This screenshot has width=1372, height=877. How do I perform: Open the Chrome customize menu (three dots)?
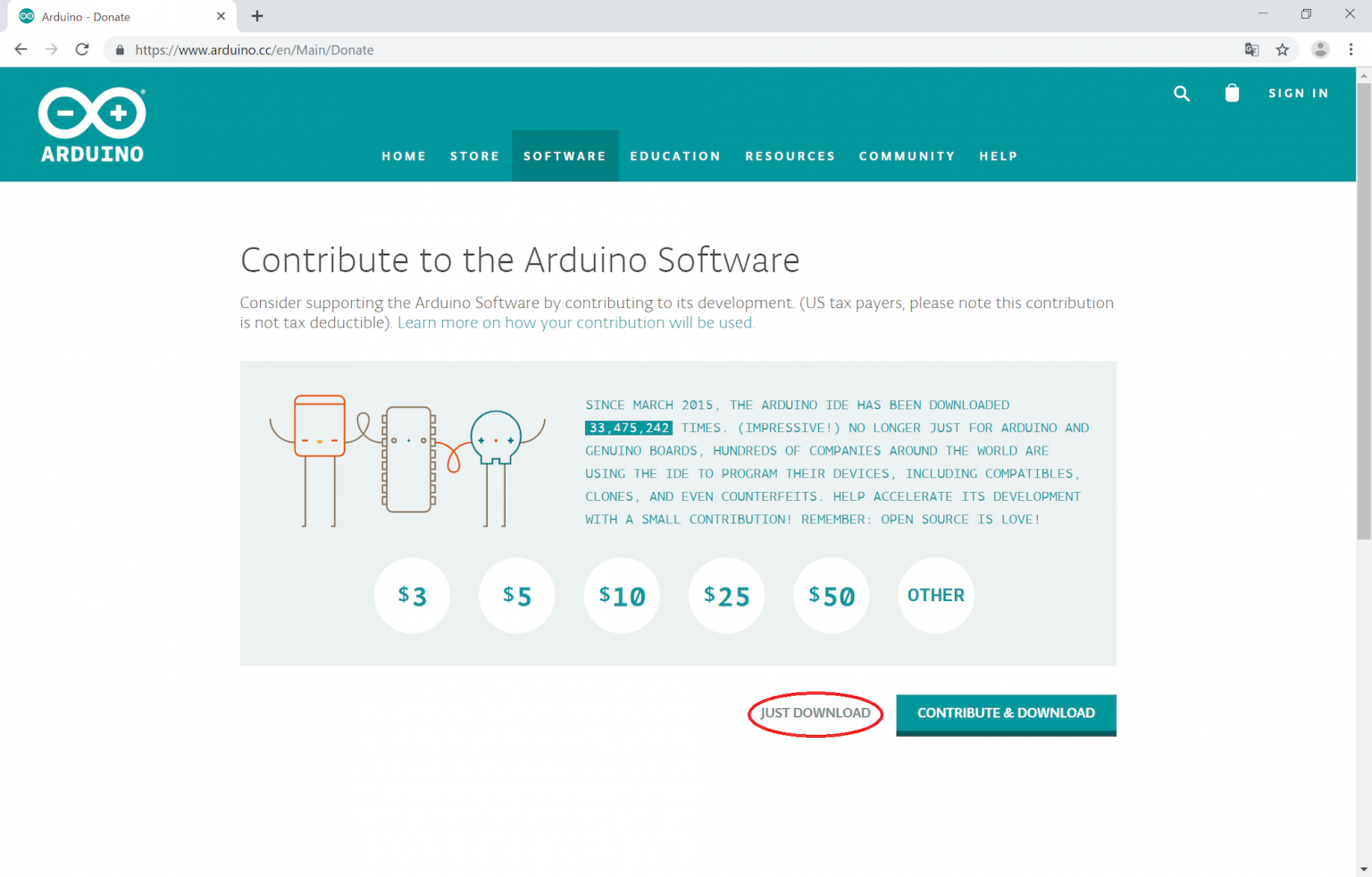tap(1351, 49)
